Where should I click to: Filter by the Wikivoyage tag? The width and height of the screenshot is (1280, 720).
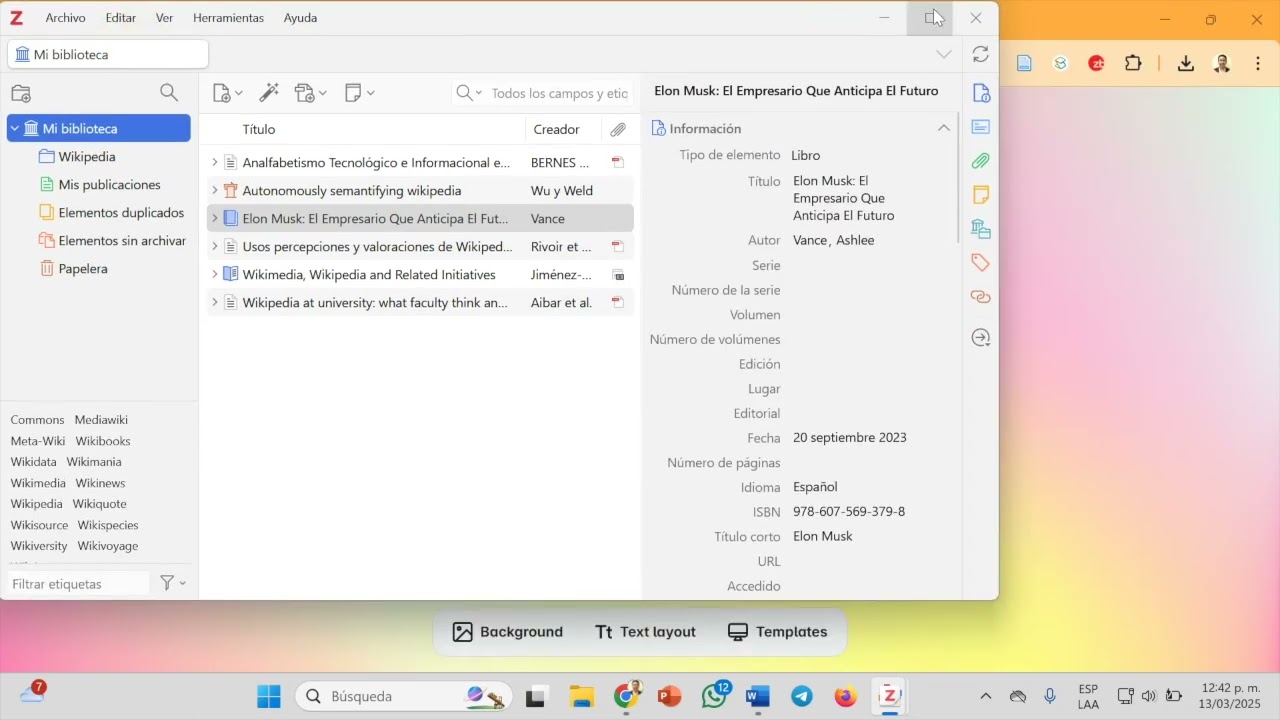[108, 546]
